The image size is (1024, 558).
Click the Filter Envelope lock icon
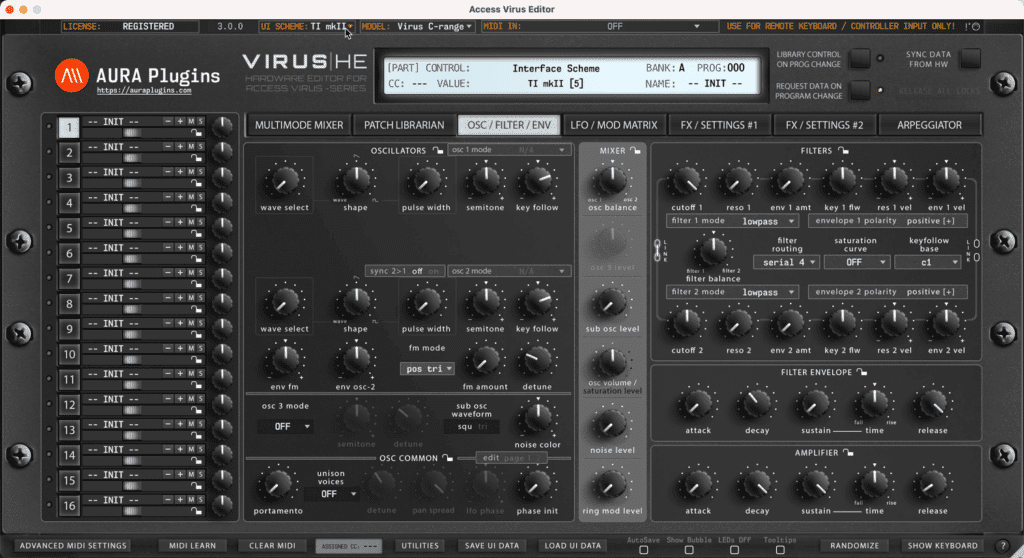tap(862, 372)
